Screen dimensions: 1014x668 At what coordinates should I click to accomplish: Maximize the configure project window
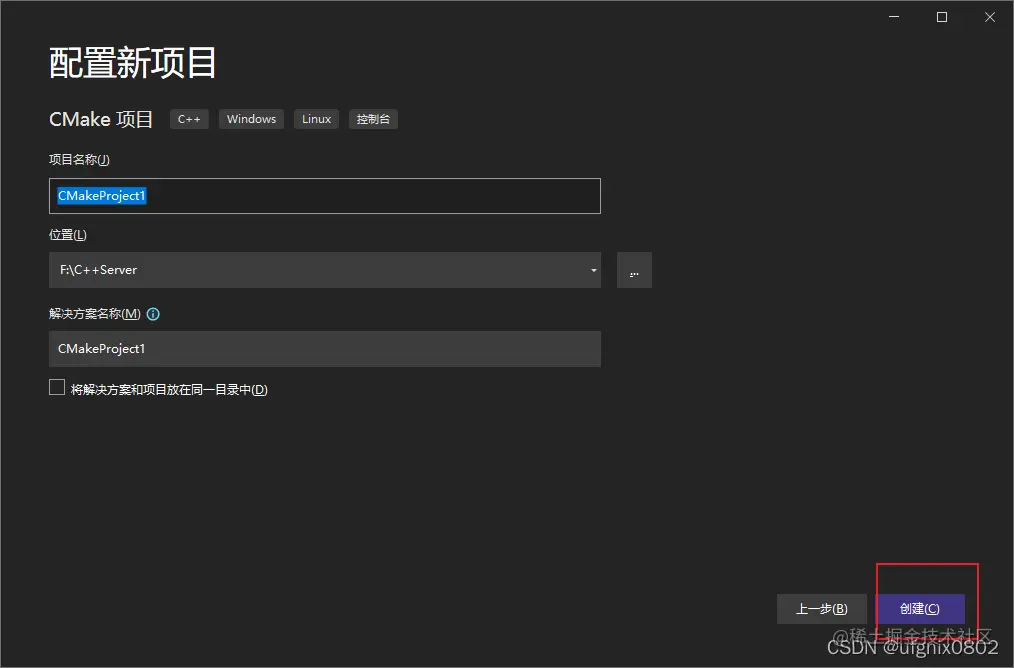[941, 17]
